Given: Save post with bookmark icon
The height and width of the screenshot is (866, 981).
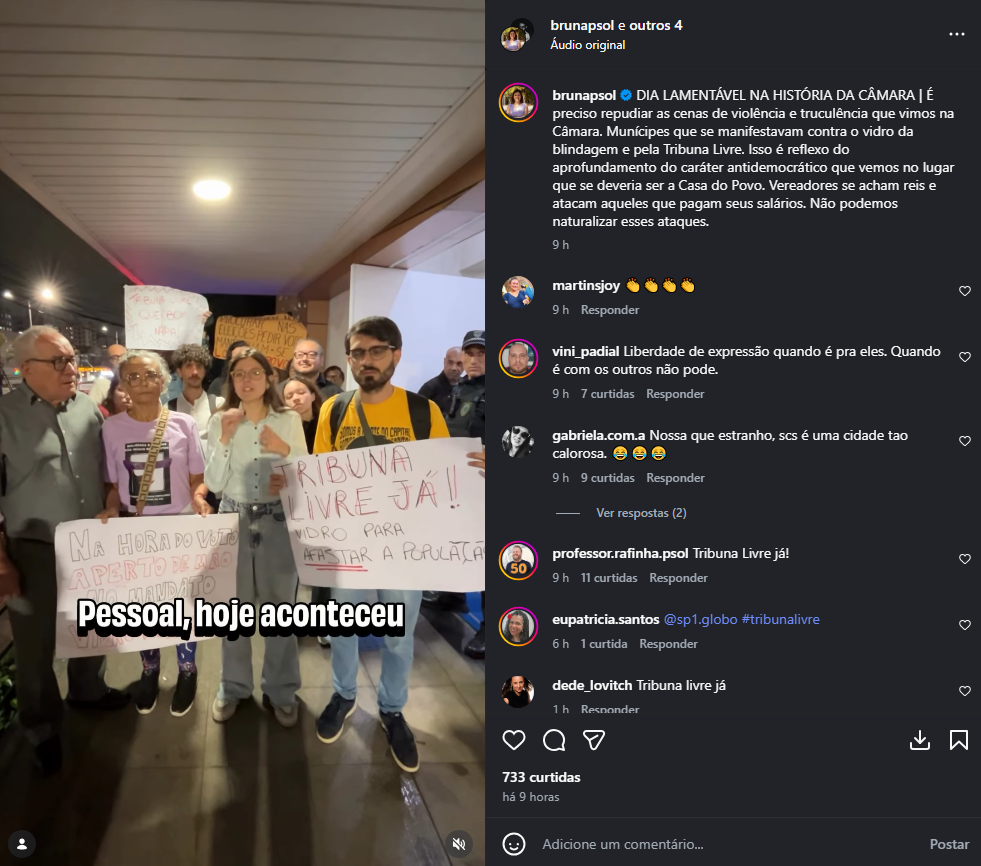Looking at the screenshot, I should [x=958, y=740].
